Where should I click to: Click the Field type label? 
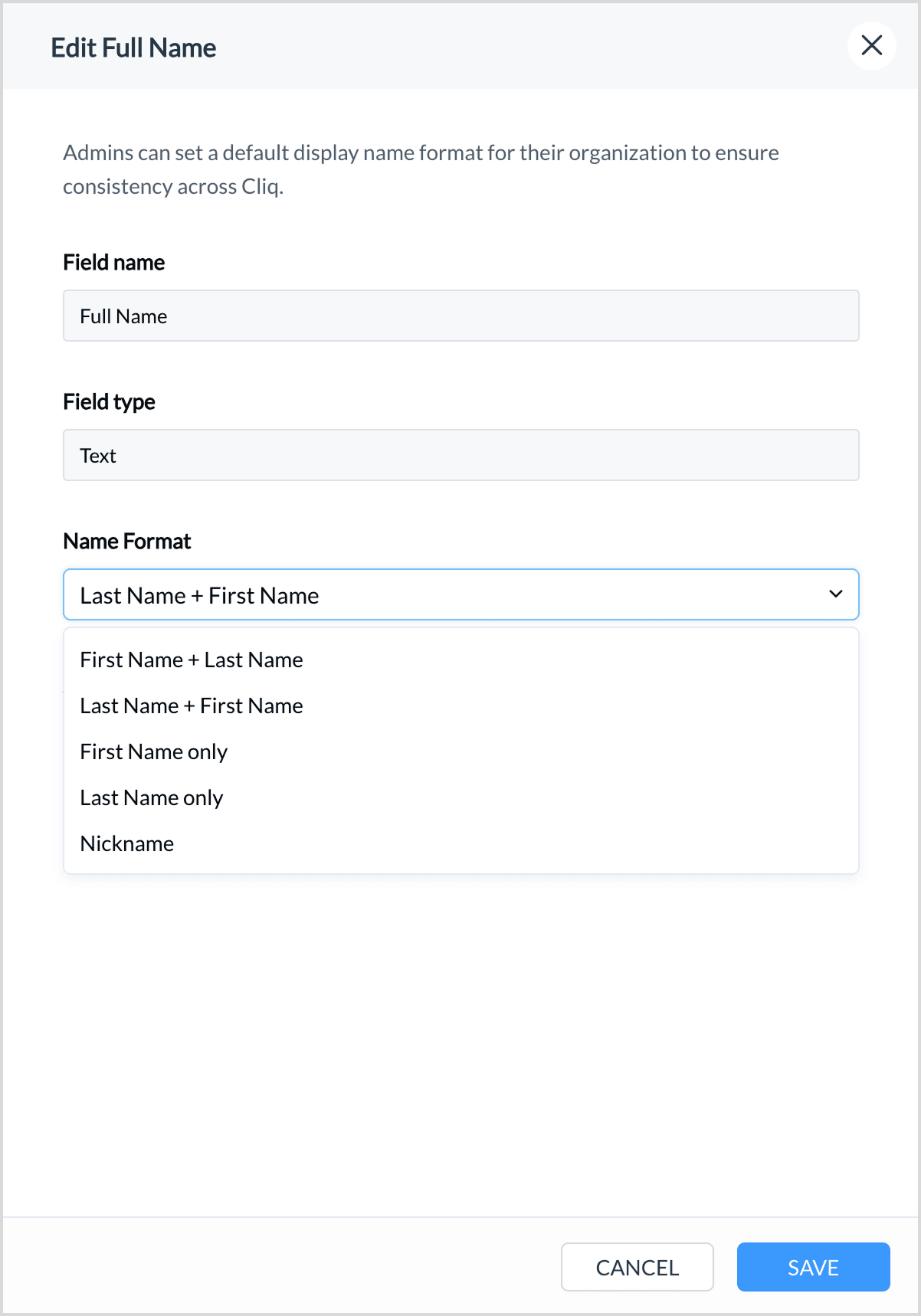coord(109,402)
